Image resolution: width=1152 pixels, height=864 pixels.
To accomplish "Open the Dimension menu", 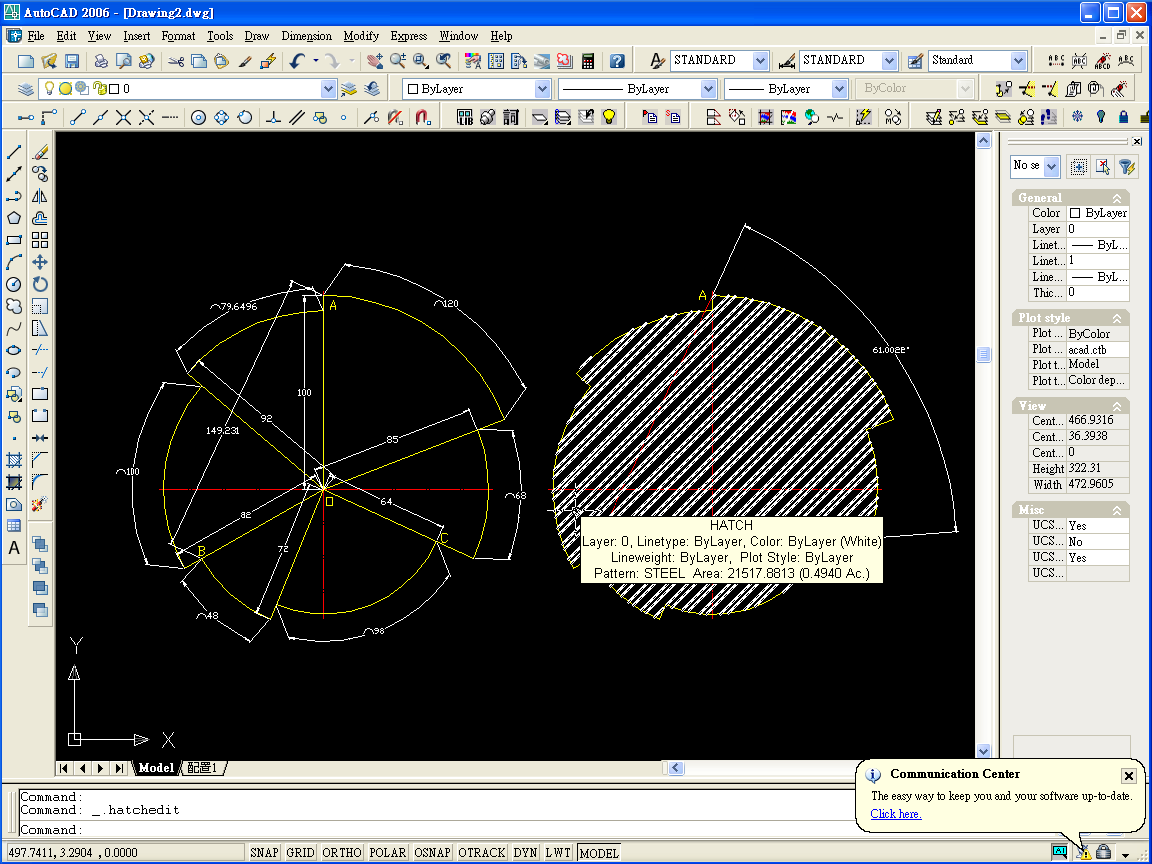I will point(306,36).
